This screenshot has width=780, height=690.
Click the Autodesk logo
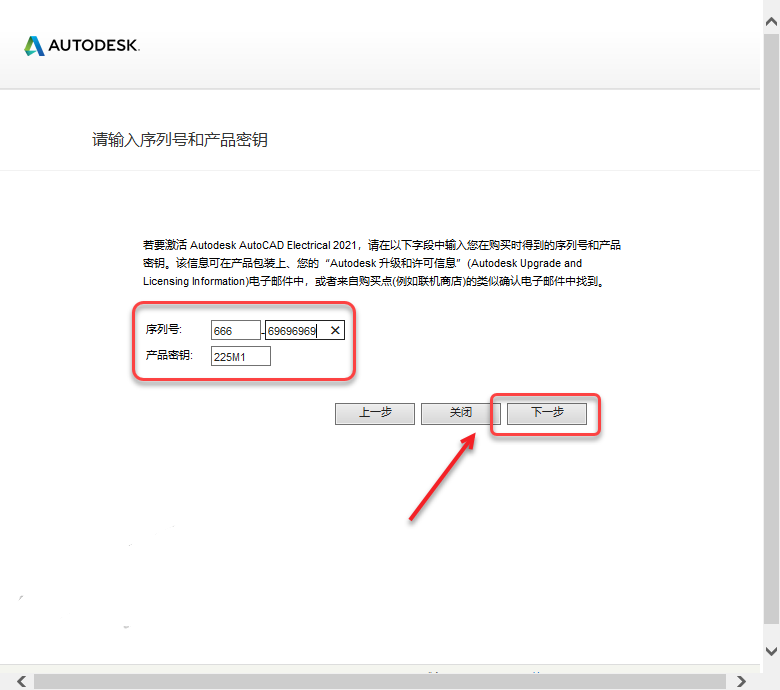82,46
